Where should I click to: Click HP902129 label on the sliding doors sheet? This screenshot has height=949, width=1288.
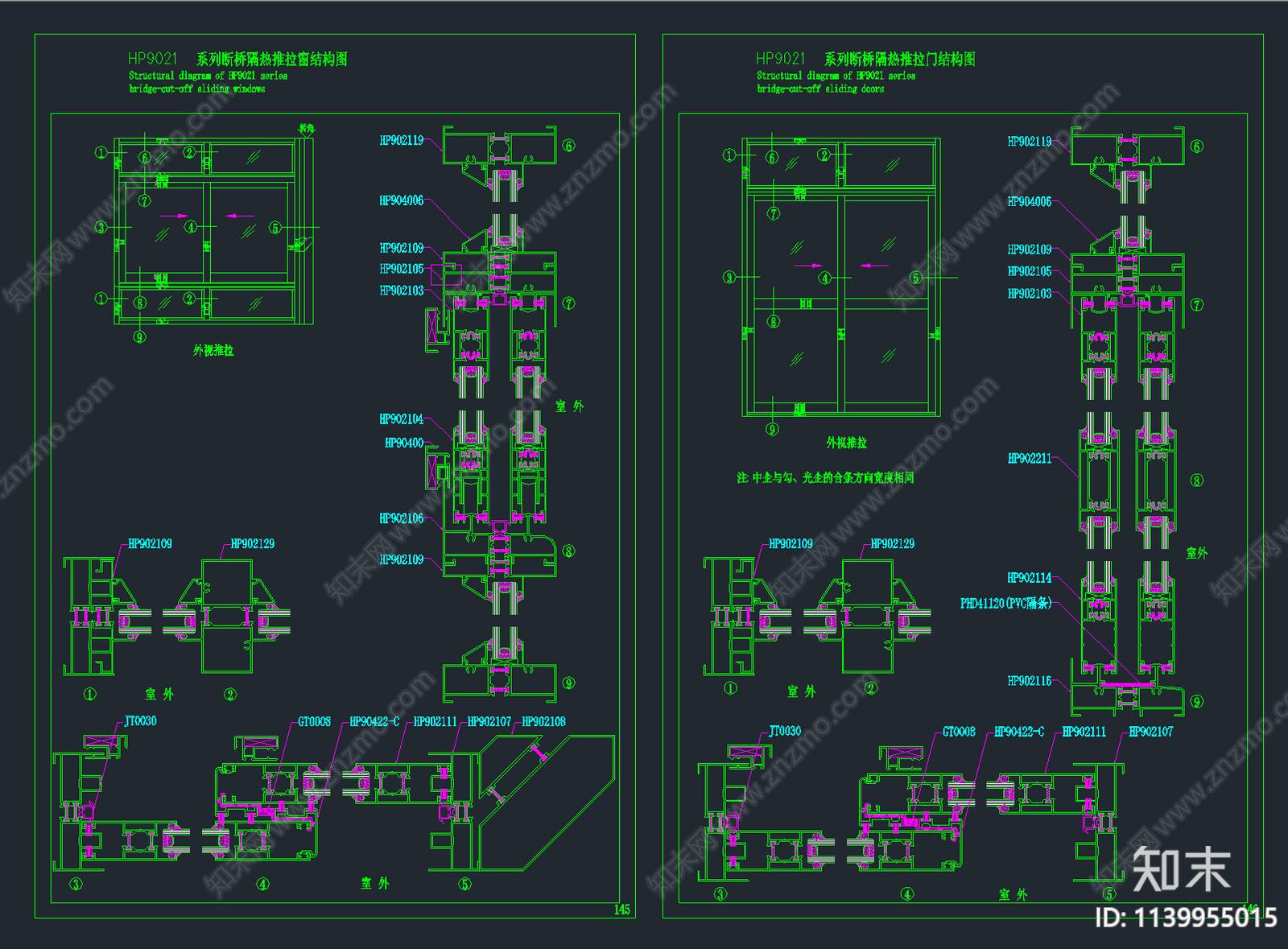pyautogui.click(x=893, y=544)
